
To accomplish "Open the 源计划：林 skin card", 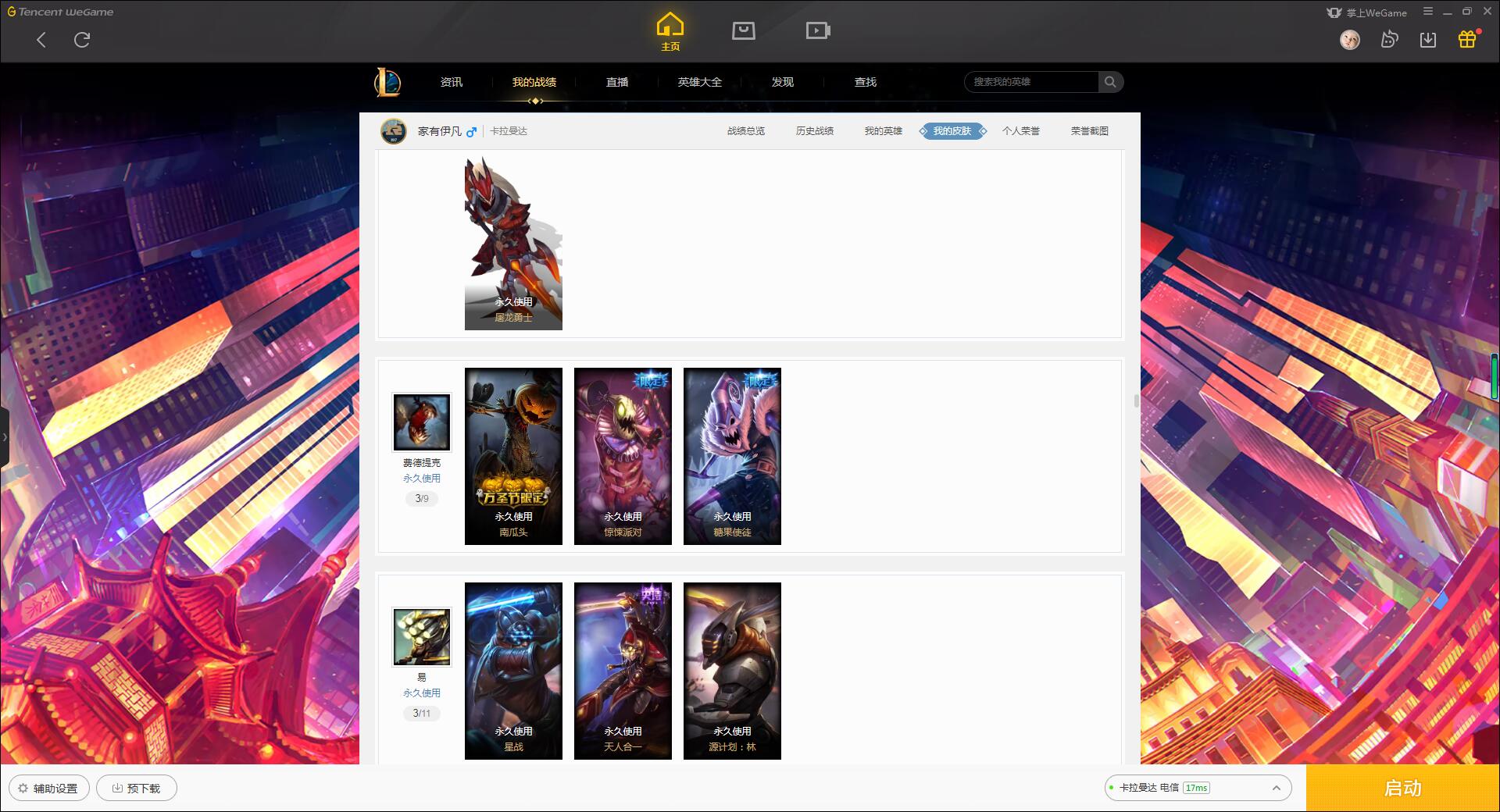I will point(732,671).
